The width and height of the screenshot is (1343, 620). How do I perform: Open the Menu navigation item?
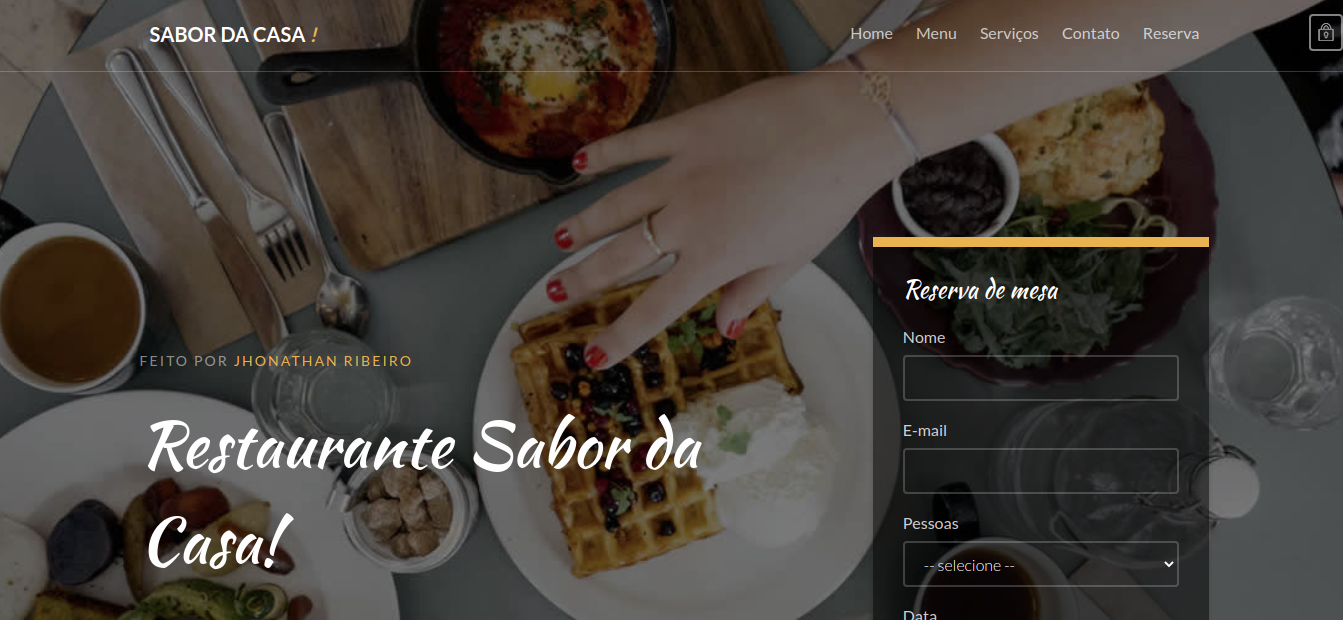click(936, 33)
